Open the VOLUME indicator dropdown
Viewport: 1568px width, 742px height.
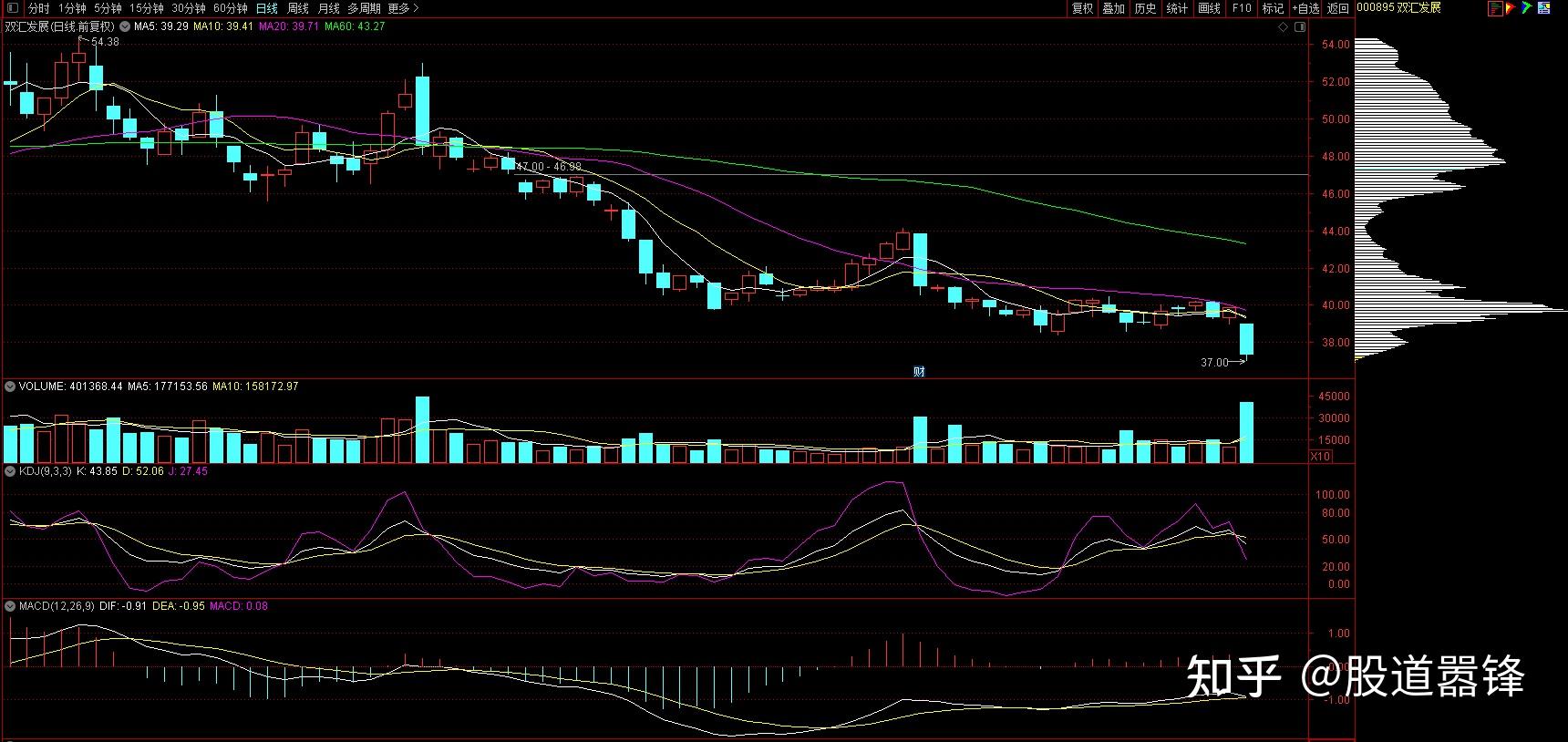pyautogui.click(x=10, y=386)
